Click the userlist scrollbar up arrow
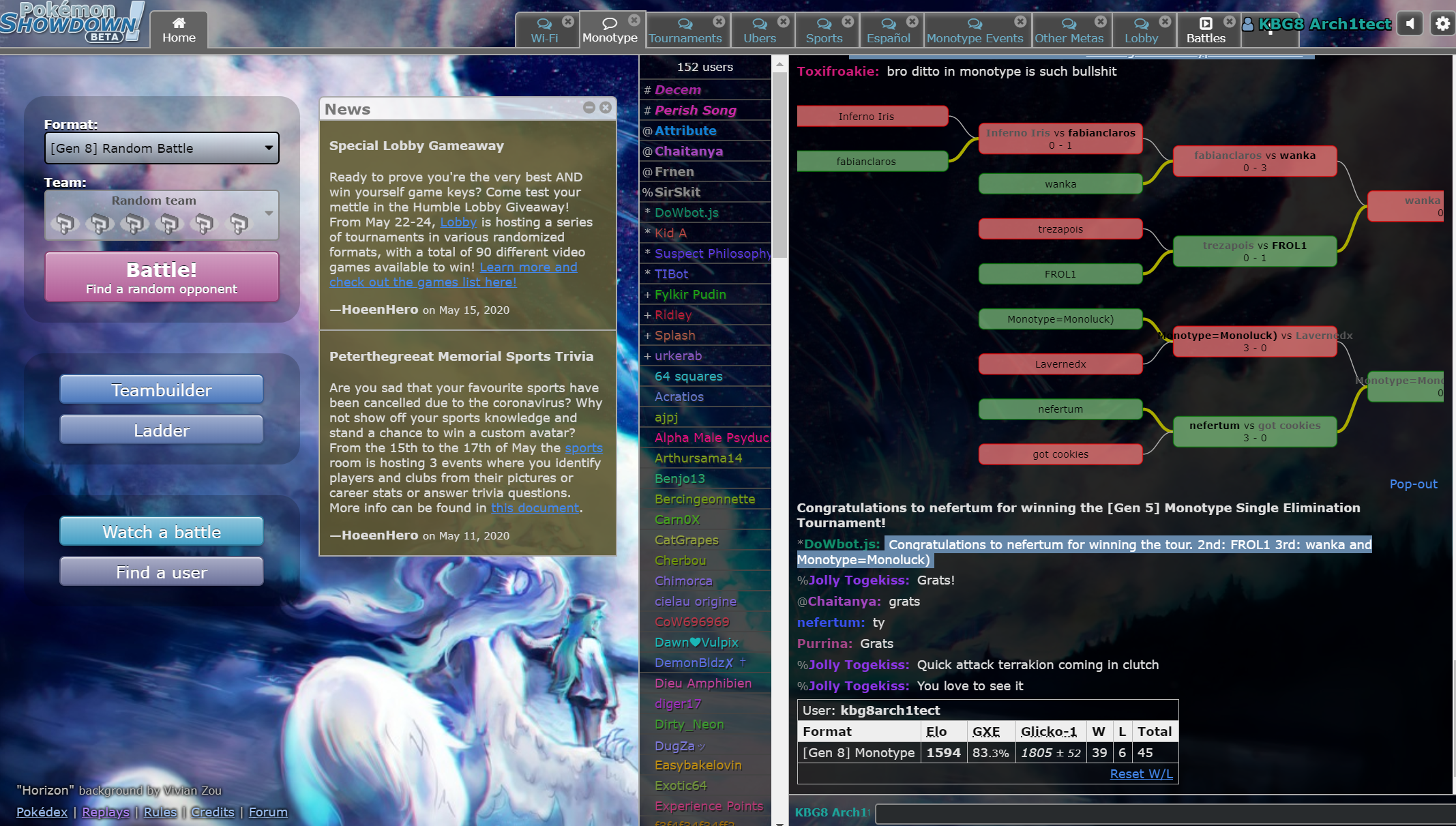Image resolution: width=1456 pixels, height=826 pixels. [779, 65]
